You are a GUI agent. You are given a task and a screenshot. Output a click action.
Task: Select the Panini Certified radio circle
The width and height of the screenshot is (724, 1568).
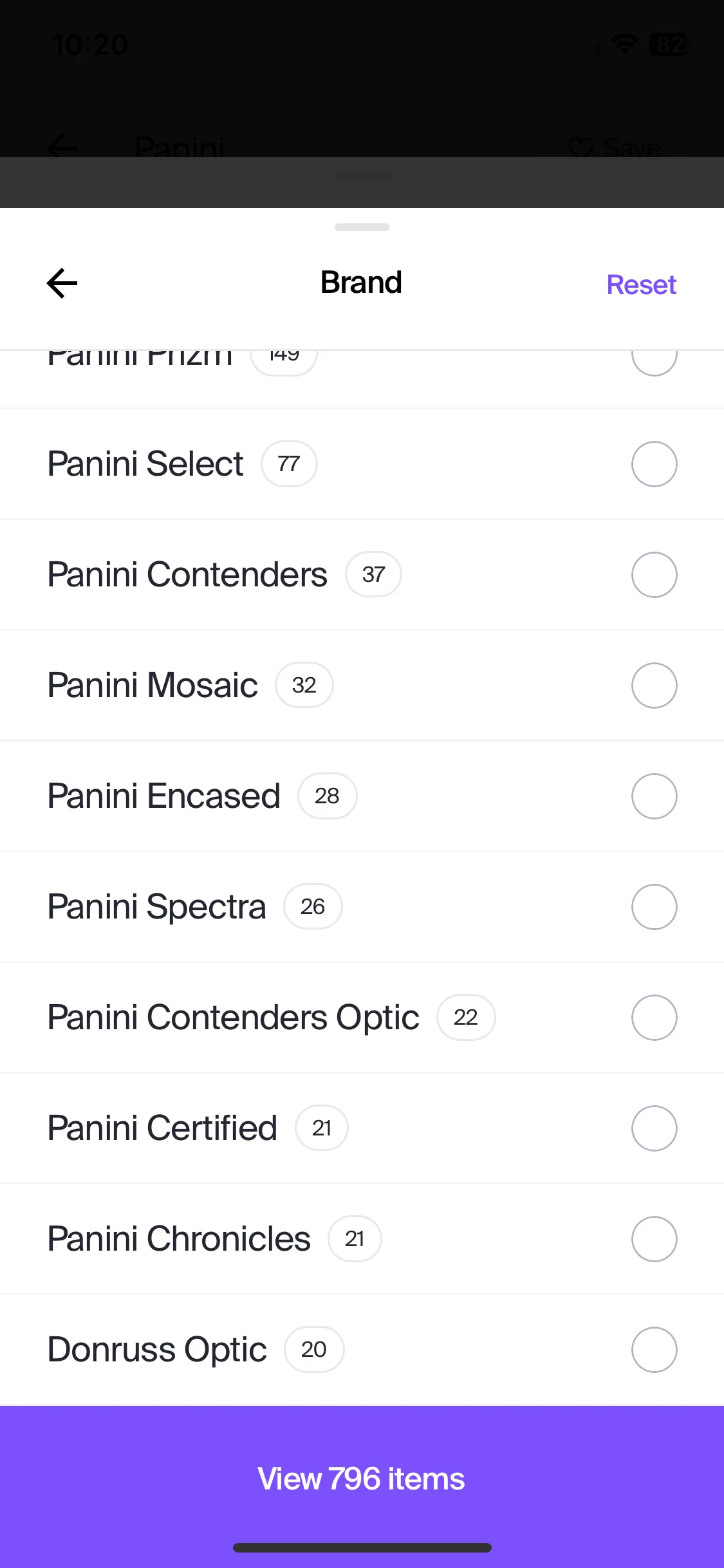[x=654, y=1128]
